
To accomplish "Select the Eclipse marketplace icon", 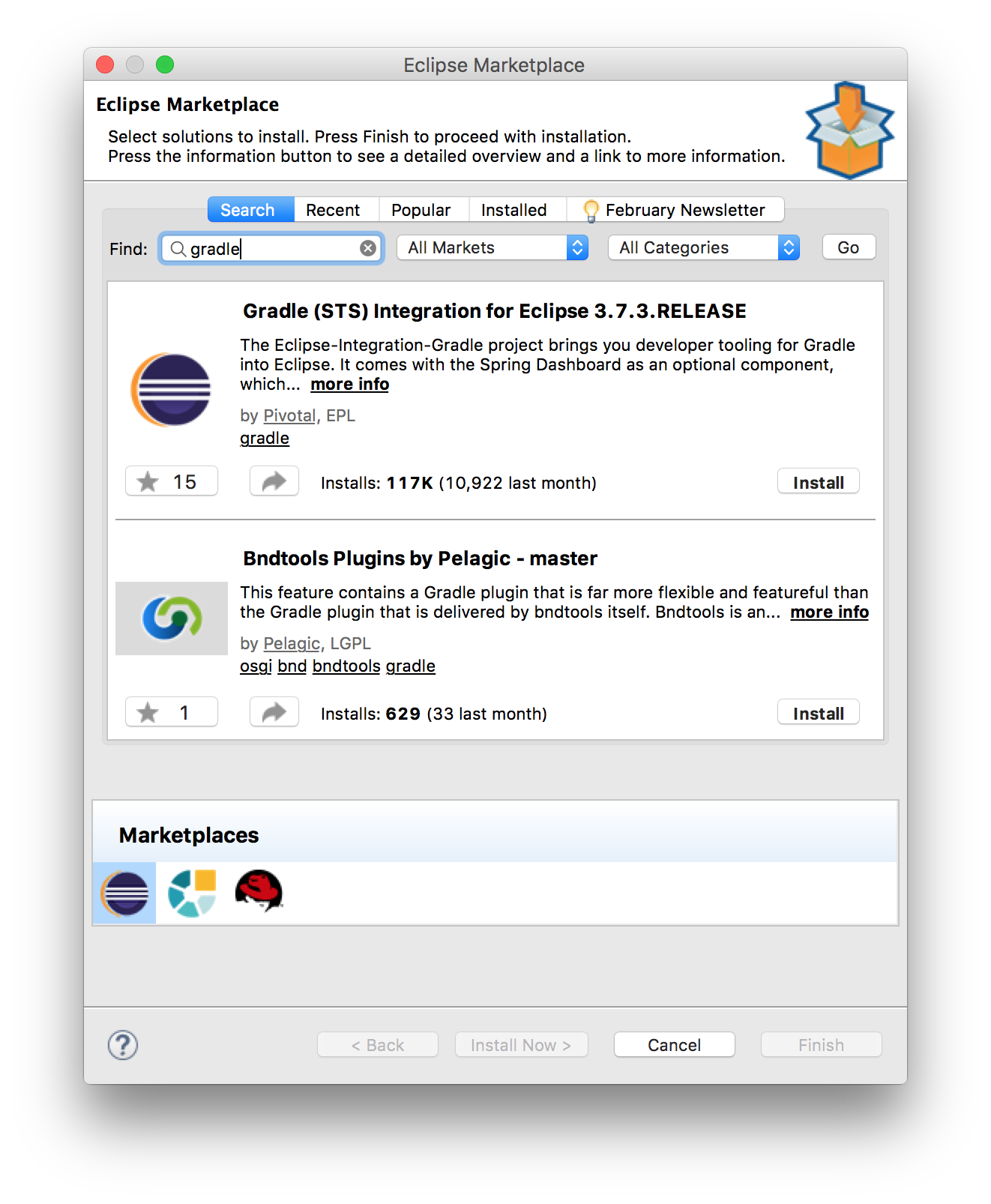I will click(124, 893).
